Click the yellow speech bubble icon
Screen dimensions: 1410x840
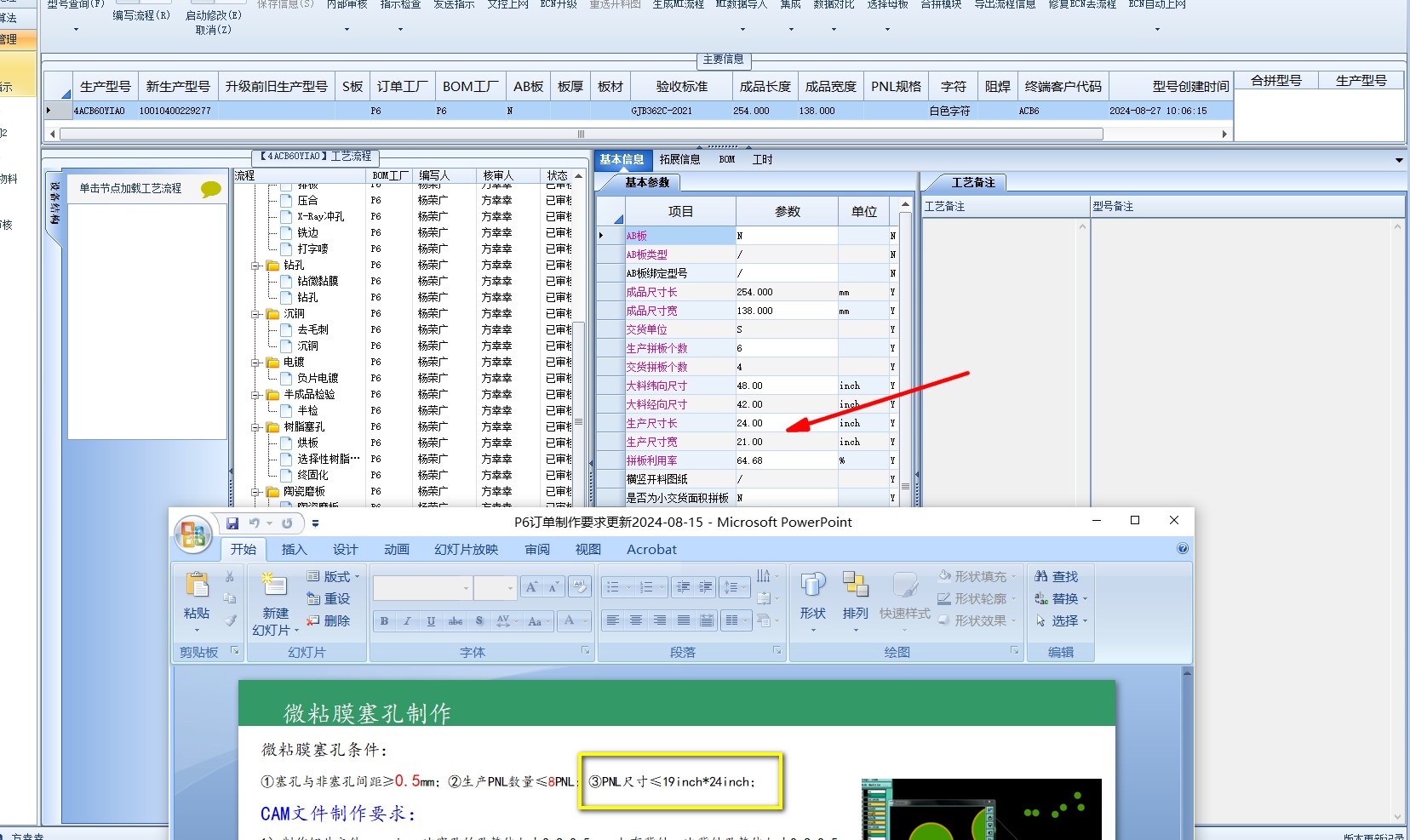210,189
